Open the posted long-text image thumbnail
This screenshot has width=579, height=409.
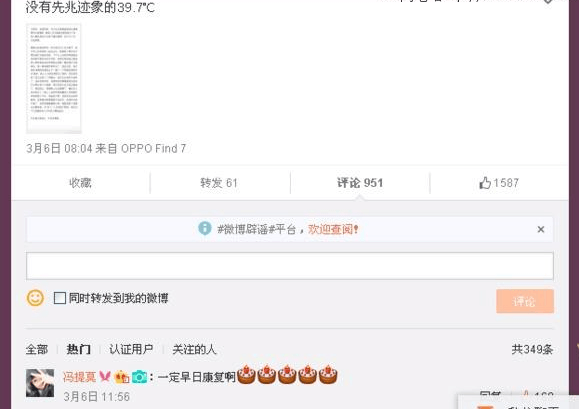[x=54, y=78]
